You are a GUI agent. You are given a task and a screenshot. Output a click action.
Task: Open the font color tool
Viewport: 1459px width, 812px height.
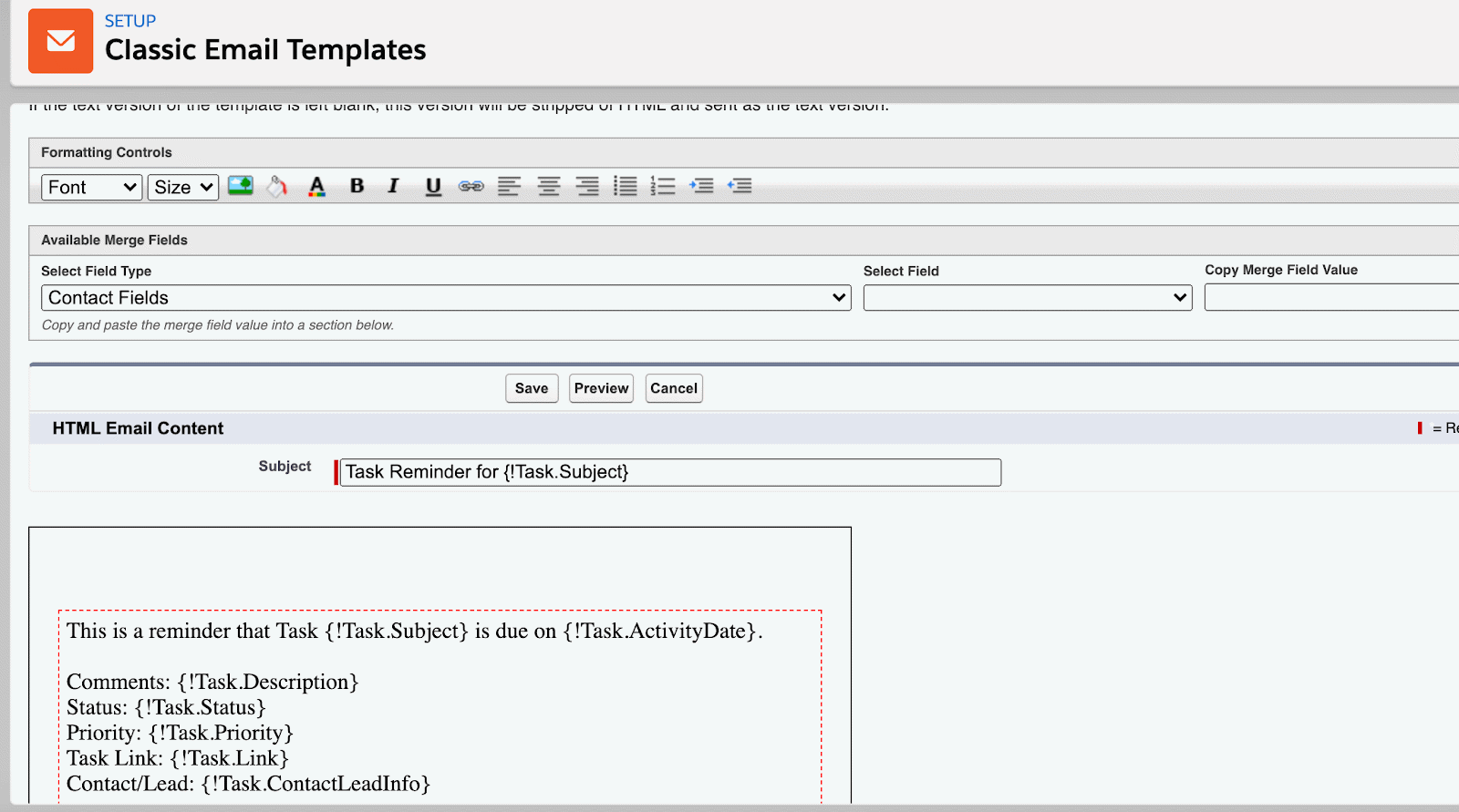pos(316,187)
